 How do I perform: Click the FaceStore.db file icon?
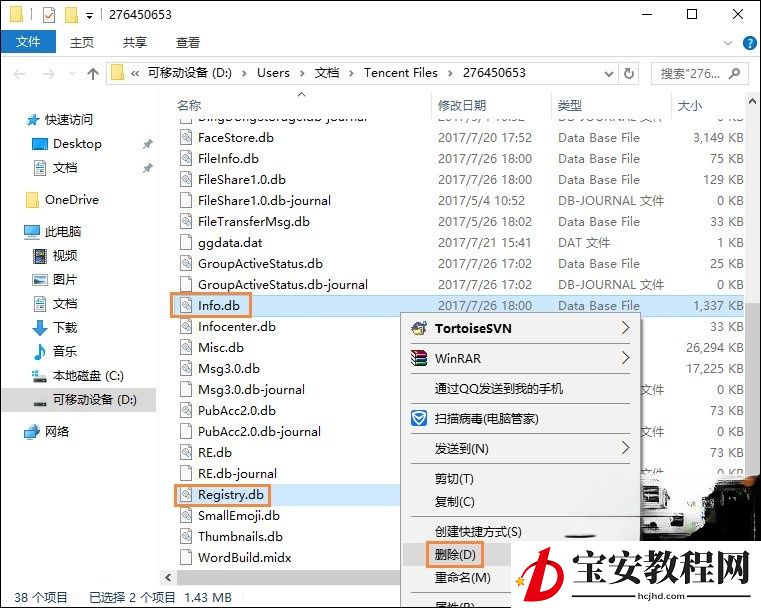(186, 138)
